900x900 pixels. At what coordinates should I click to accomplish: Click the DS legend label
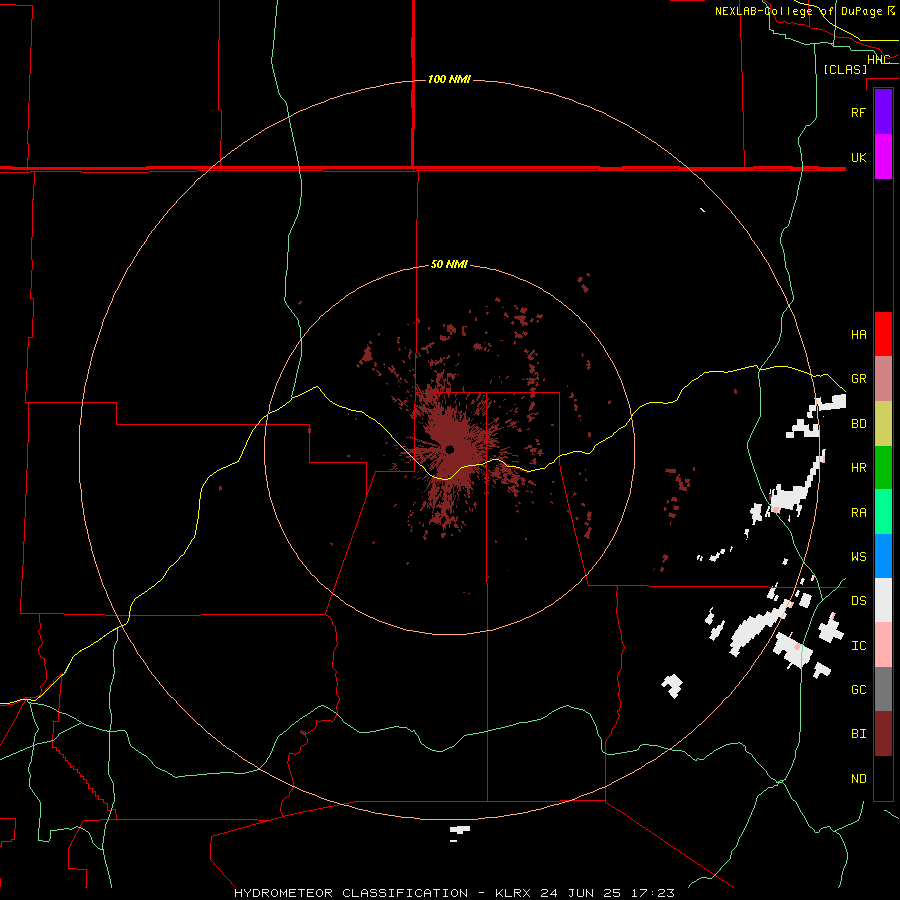point(858,601)
